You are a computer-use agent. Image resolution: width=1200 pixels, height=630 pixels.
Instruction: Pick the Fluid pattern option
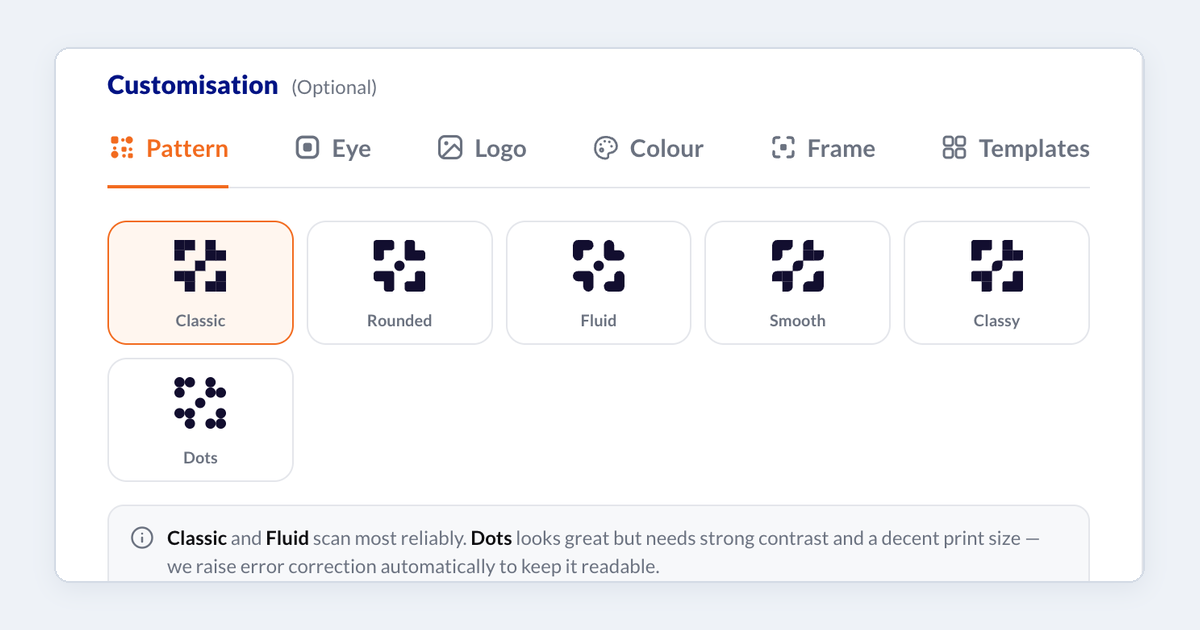(x=598, y=283)
